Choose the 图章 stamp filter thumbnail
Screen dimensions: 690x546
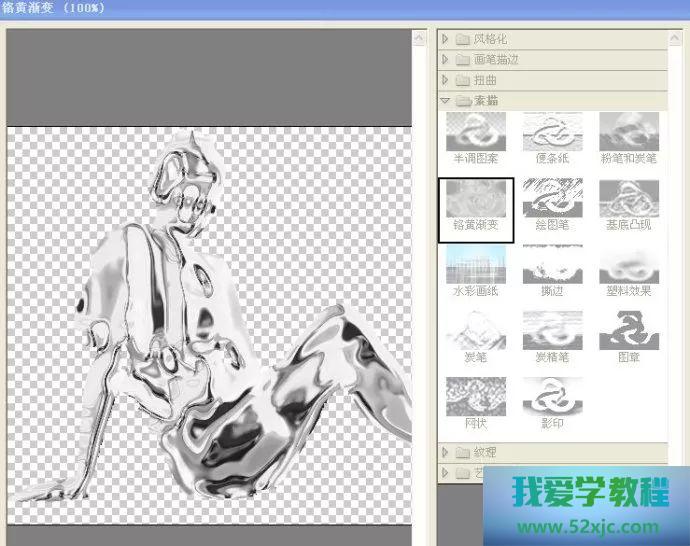pyautogui.click(x=628, y=331)
